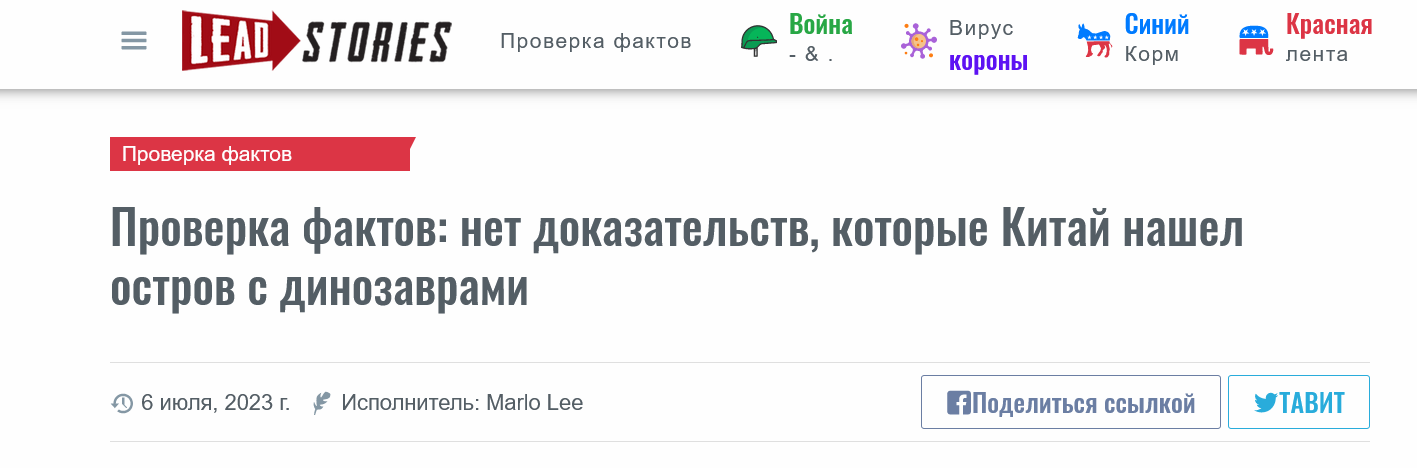1417x468 pixels.
Task: Open the Война section link
Action: click(x=820, y=38)
